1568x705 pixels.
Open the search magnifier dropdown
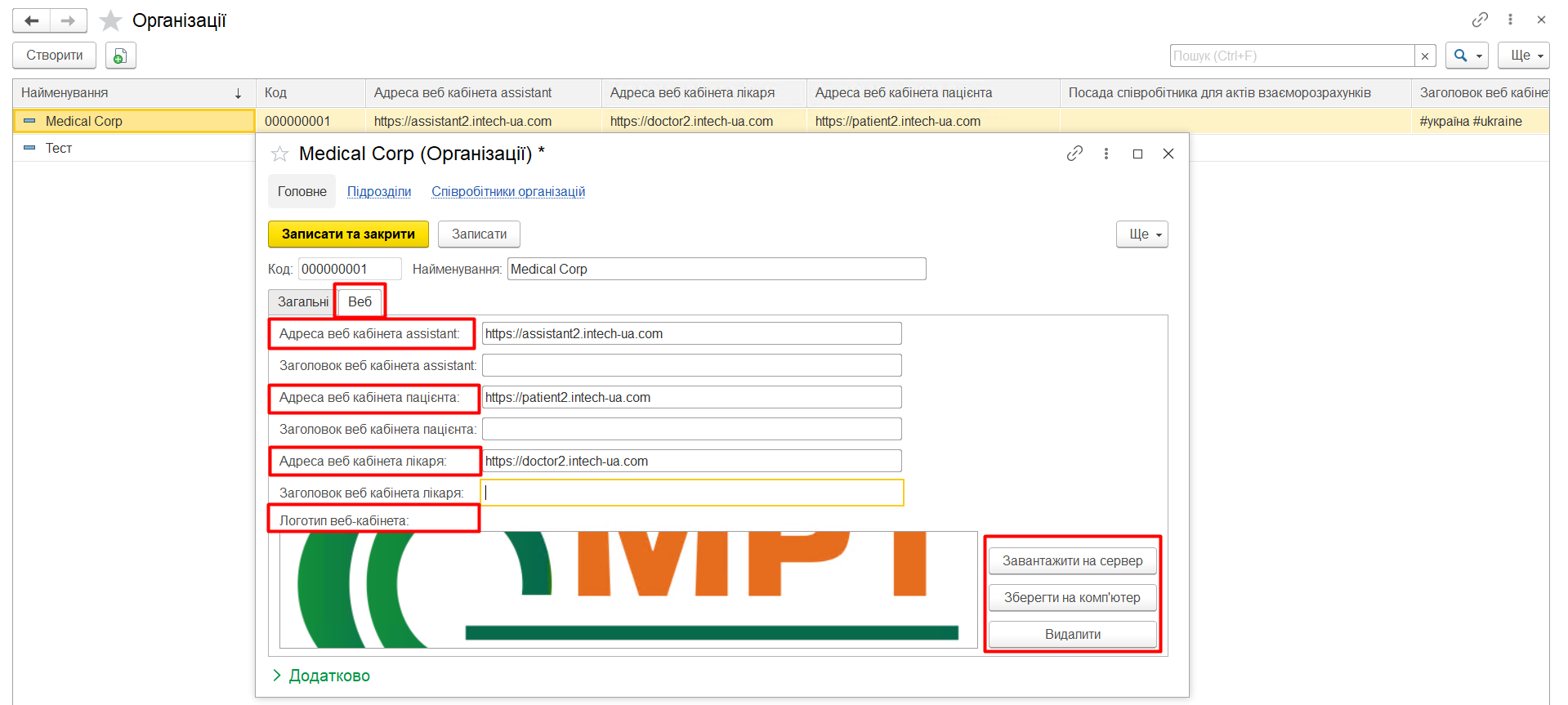coord(1467,56)
